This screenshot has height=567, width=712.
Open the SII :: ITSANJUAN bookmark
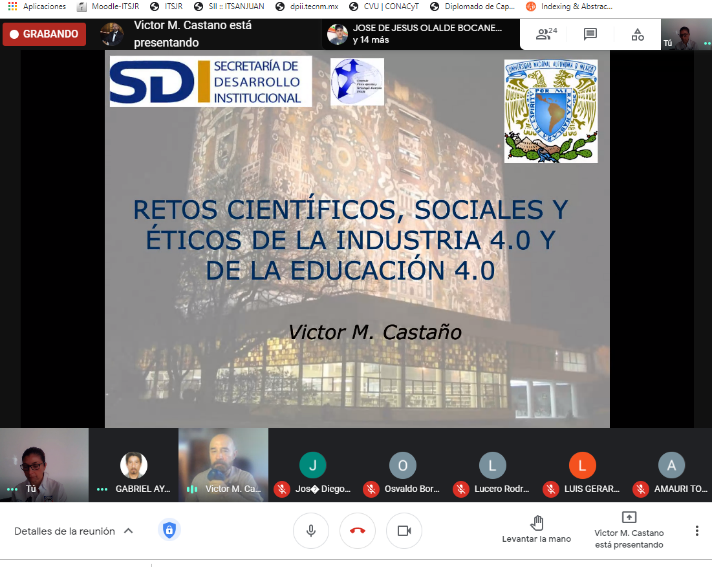[x=229, y=6]
